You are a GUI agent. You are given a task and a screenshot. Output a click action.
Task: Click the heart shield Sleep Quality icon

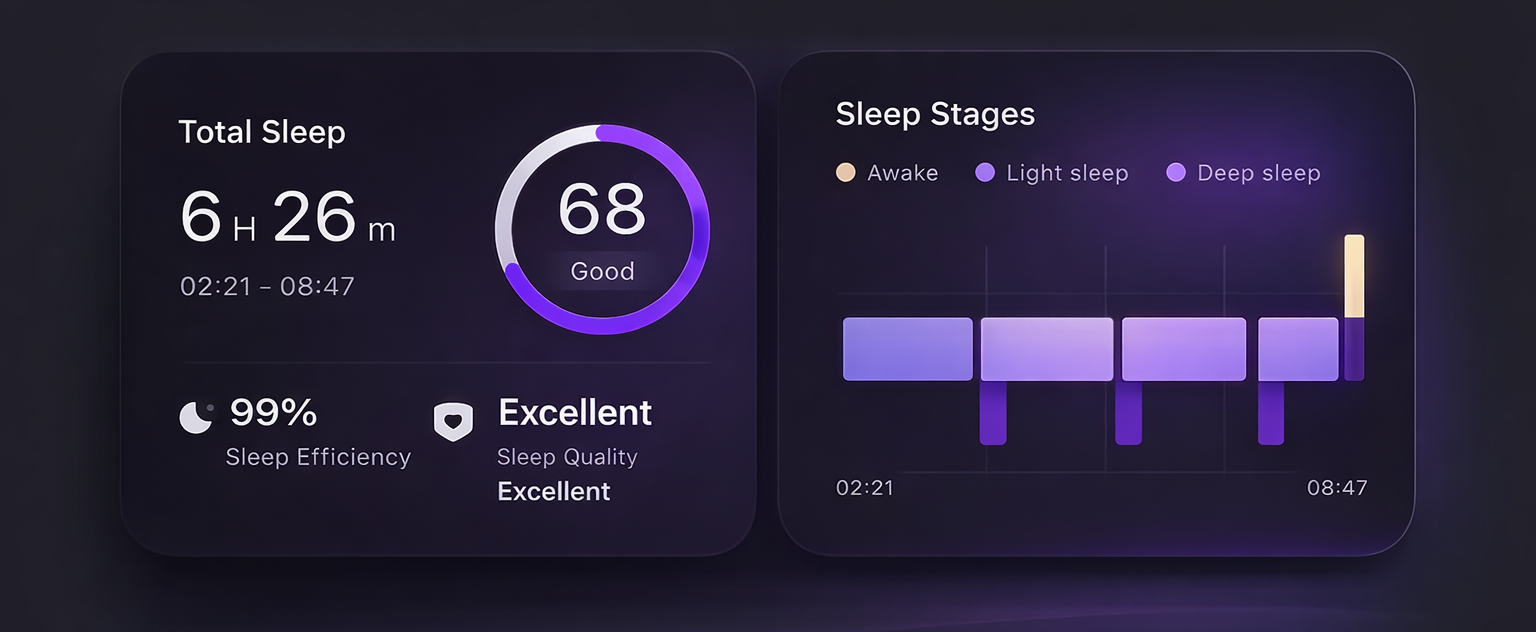(453, 421)
